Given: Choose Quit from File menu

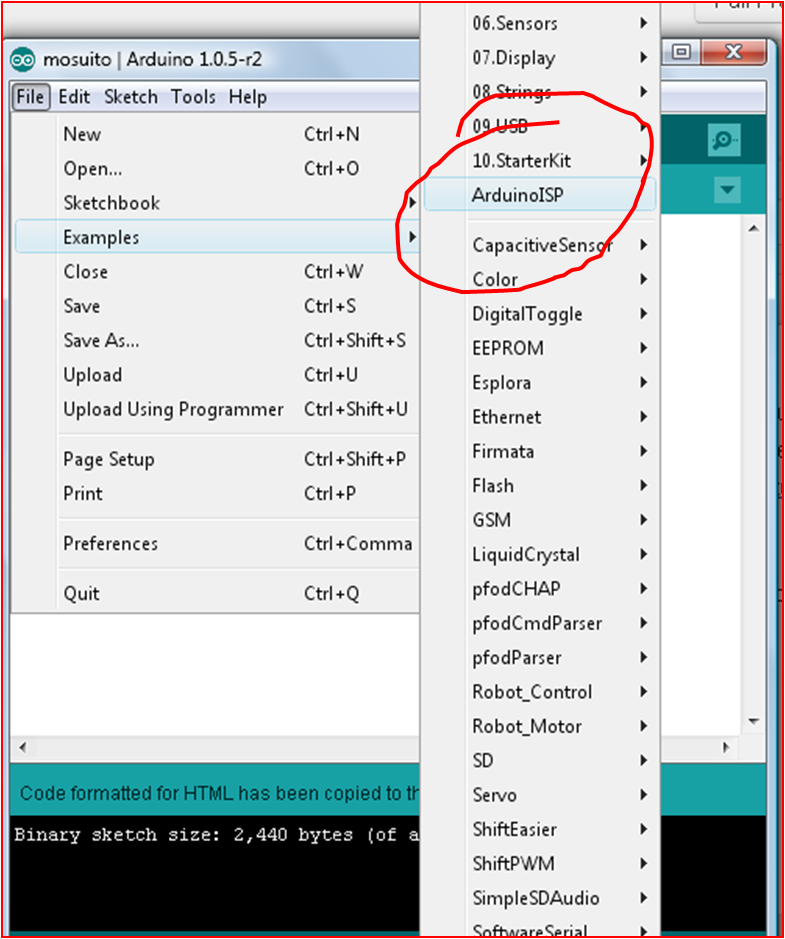Looking at the screenshot, I should click(217, 593).
